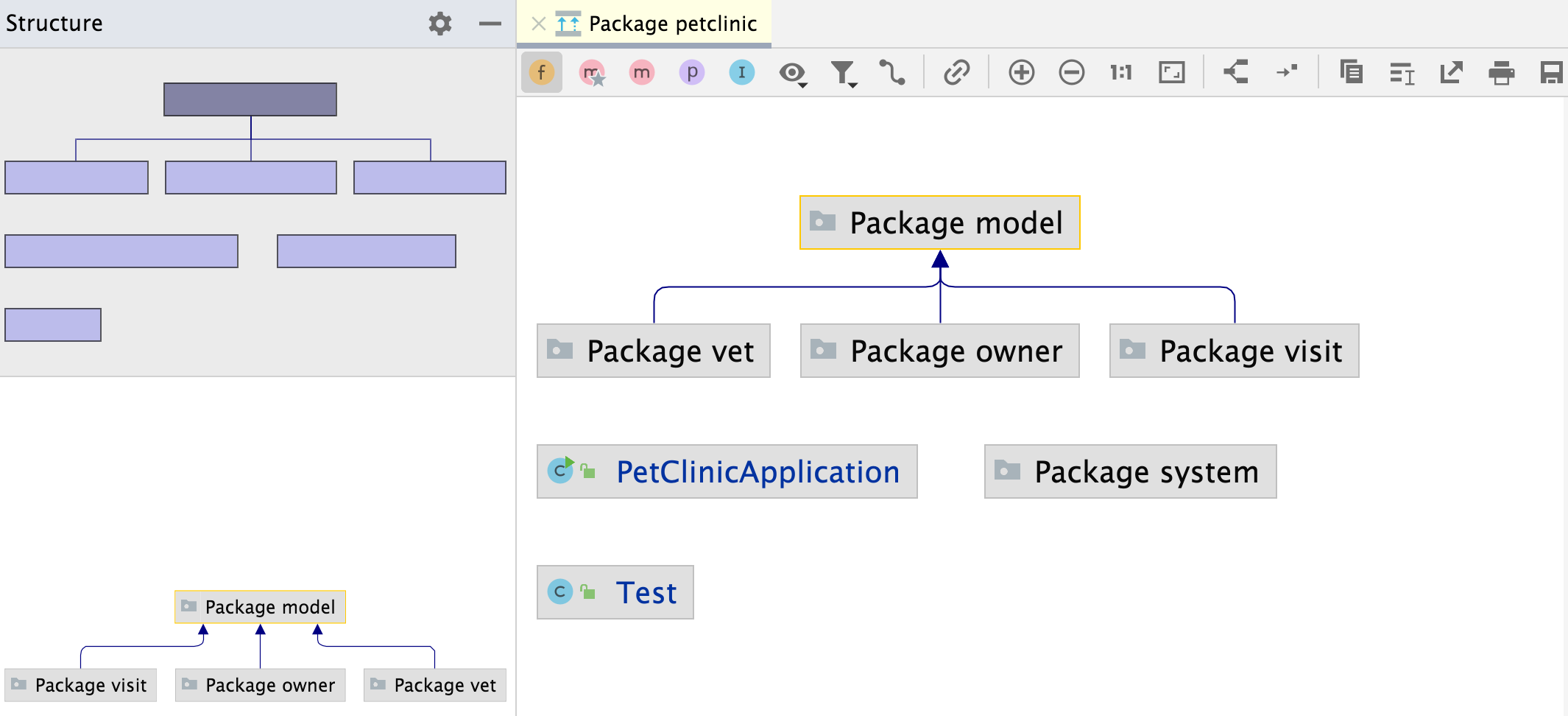Click the edge route style icon
The image size is (1568, 716).
click(x=892, y=72)
